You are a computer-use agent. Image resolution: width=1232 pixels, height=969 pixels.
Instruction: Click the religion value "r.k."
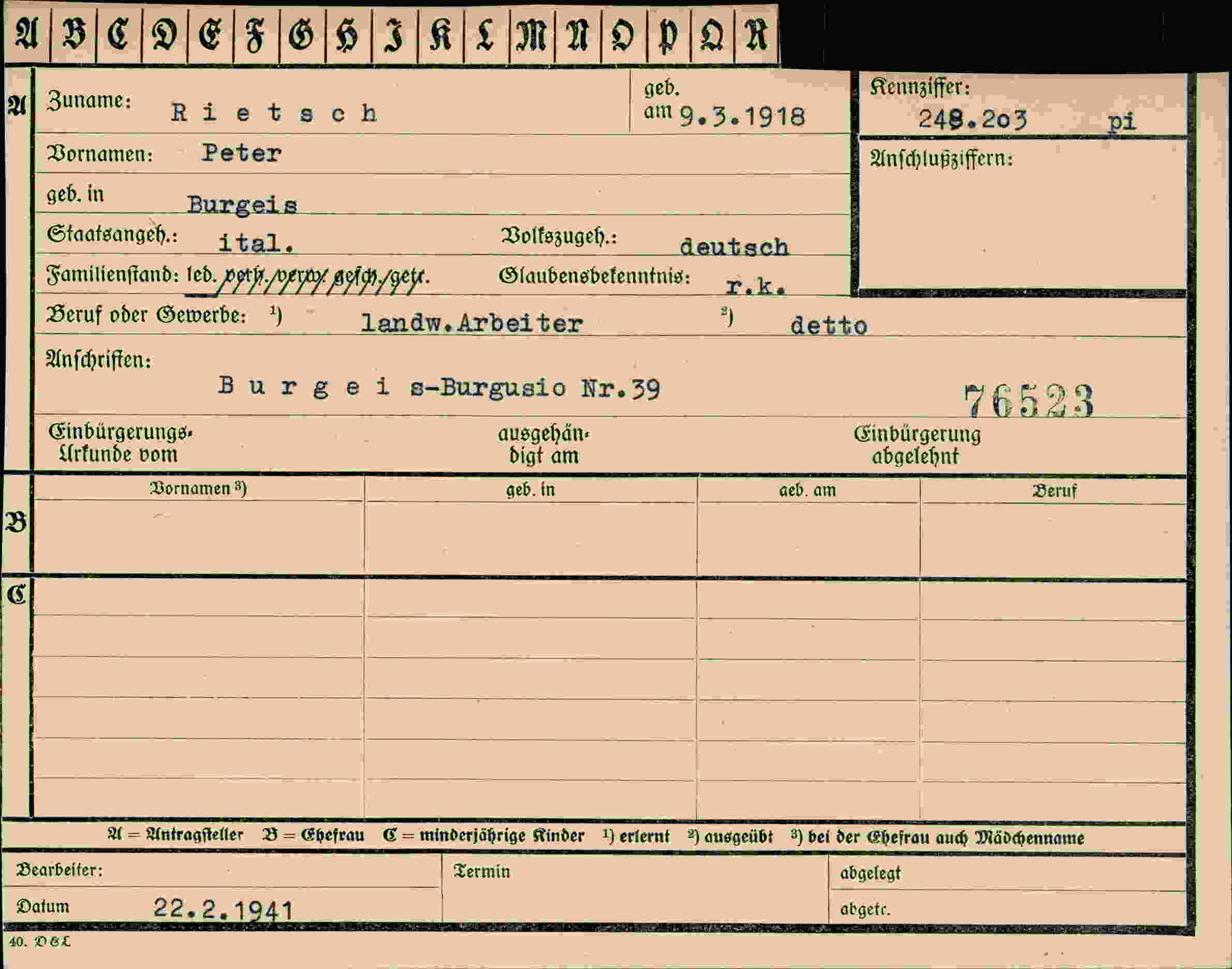pos(756,286)
